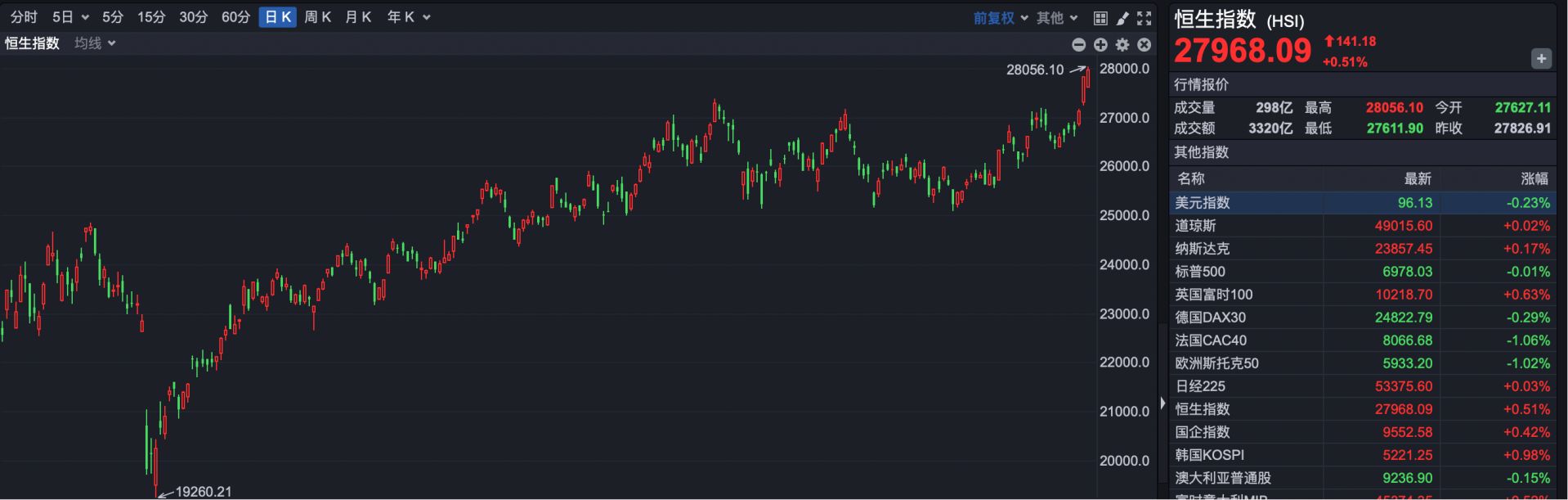1568x500 pixels.
Task: Zoom out chart with minus icon
Action: [x=1078, y=45]
